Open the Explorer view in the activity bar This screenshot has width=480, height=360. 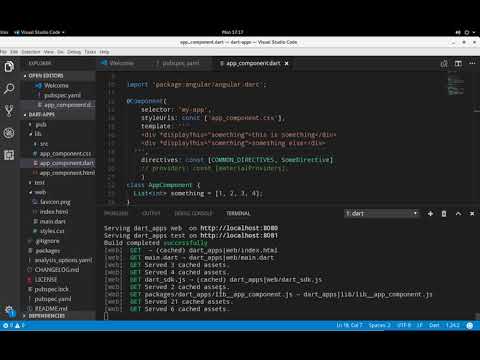[x=9, y=66]
